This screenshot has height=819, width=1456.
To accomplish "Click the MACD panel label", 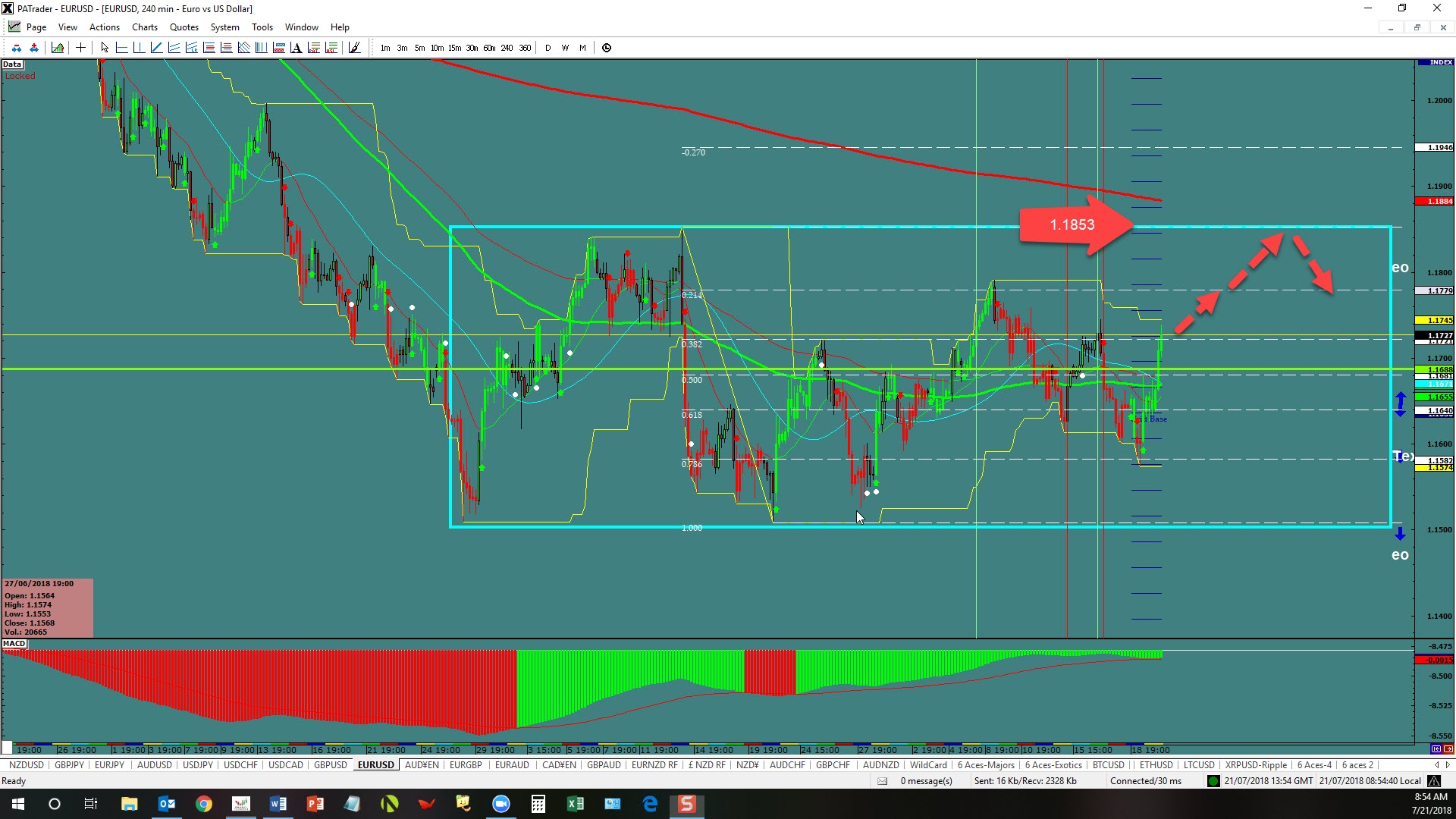I will tap(14, 644).
